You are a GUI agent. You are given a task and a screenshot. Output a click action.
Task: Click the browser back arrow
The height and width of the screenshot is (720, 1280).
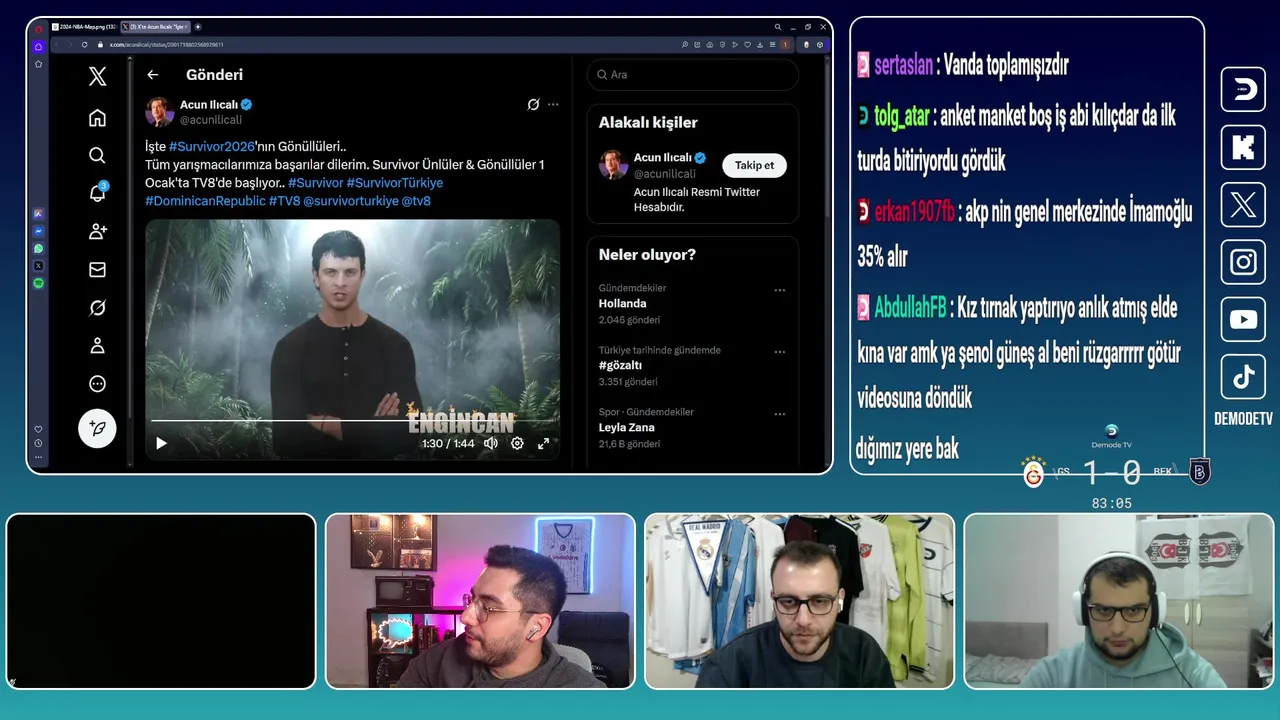[x=56, y=44]
